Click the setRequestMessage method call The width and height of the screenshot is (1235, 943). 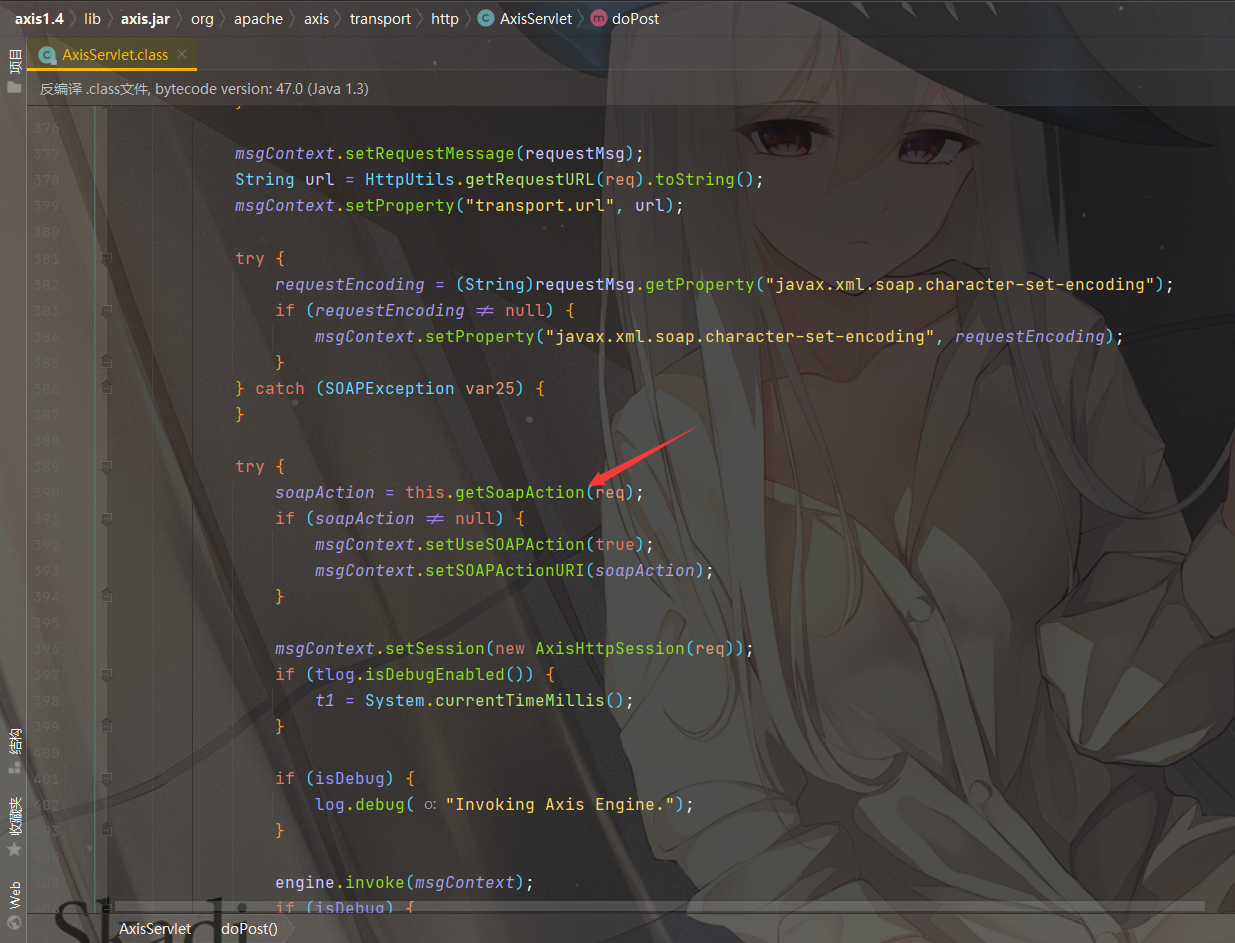coord(430,154)
